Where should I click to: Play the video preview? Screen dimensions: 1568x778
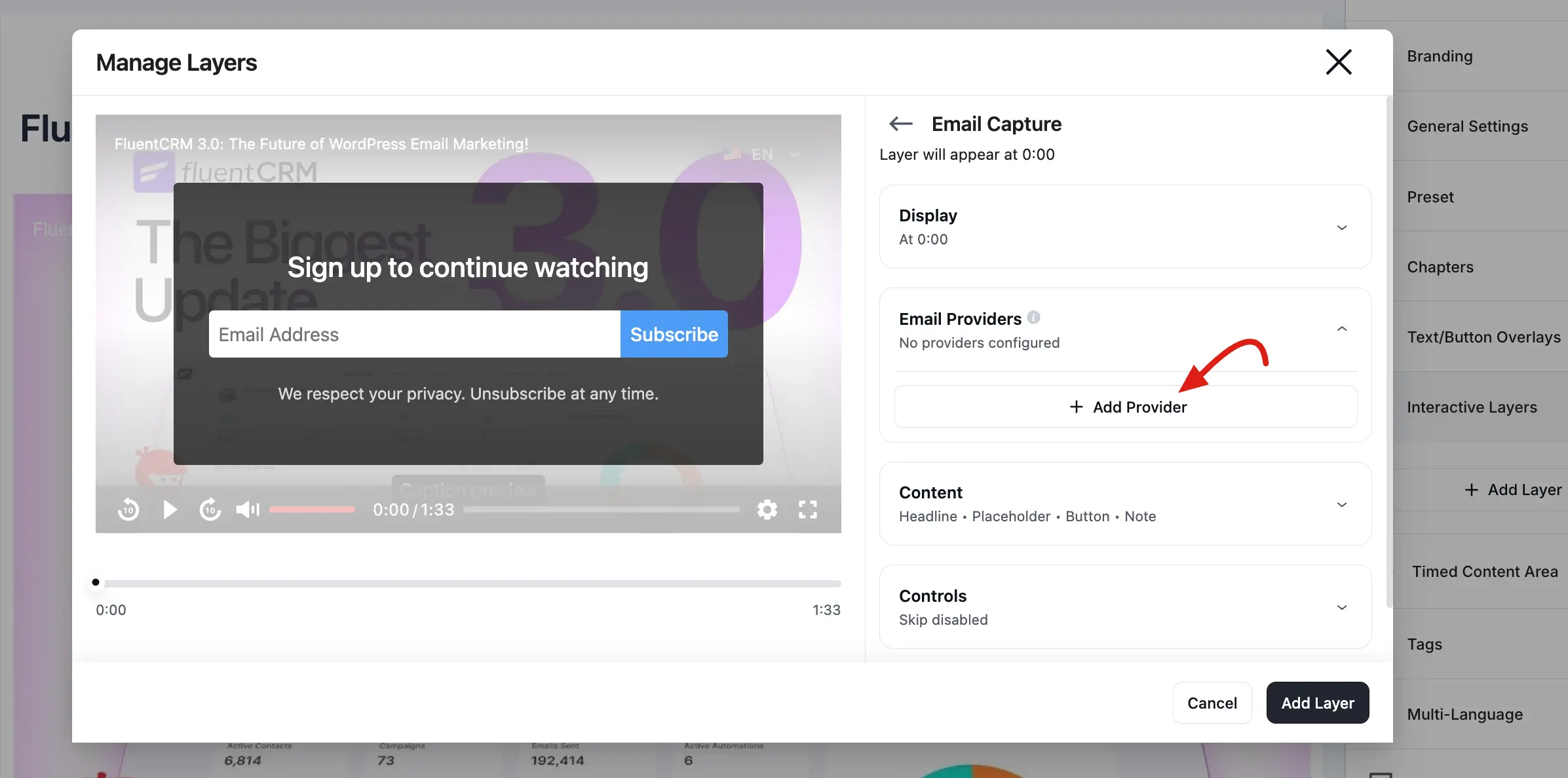[x=170, y=509]
